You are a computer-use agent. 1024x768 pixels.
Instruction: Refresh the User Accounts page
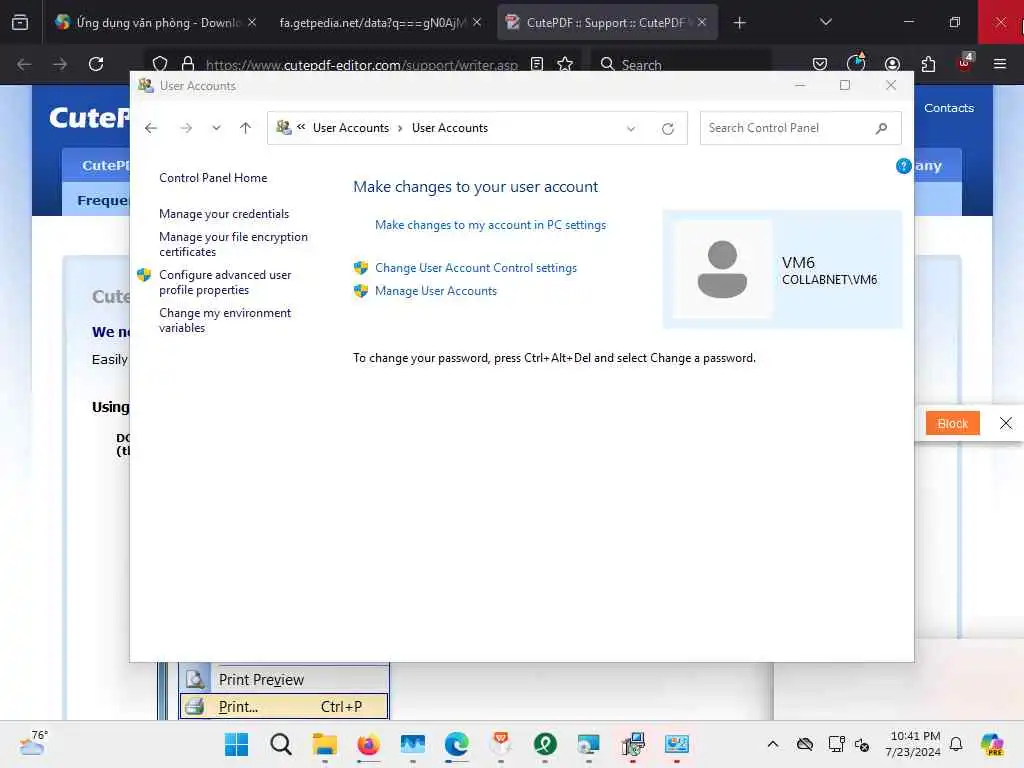pyautogui.click(x=667, y=129)
